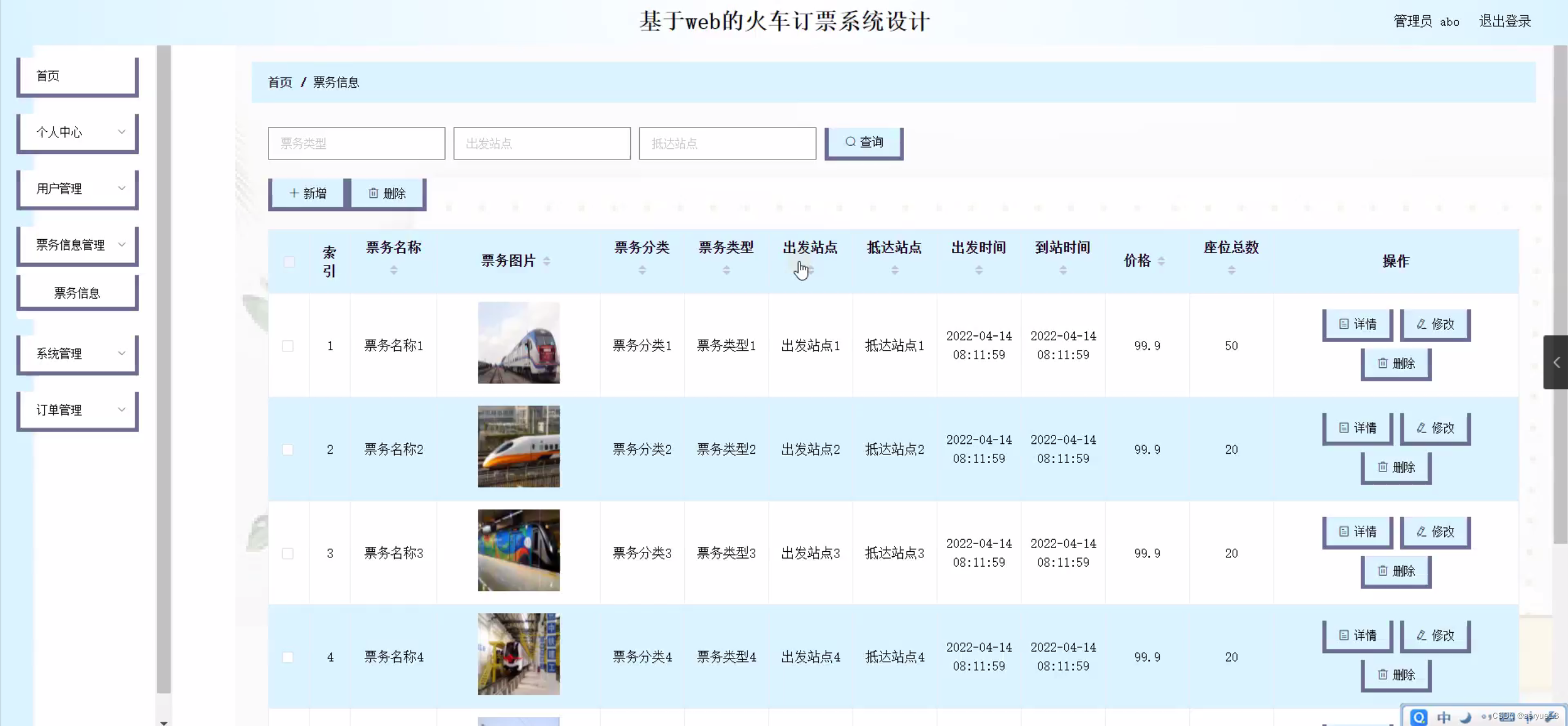The image size is (1568, 726).
Task: Click 退出登录 link at top right
Action: [x=1504, y=21]
